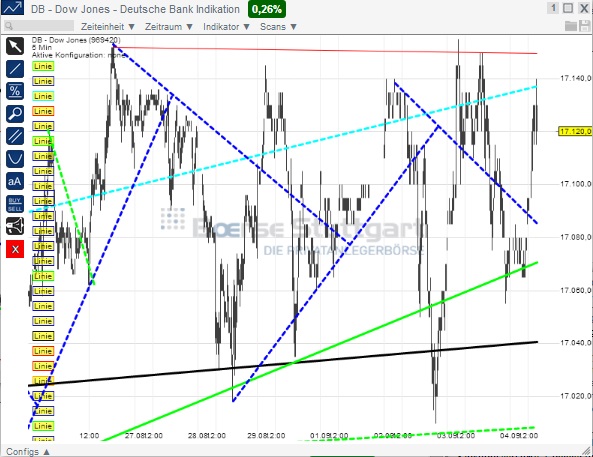Click the chart title 'DB - Dow Jones (969420)'
This screenshot has width=593, height=457.
(76, 40)
